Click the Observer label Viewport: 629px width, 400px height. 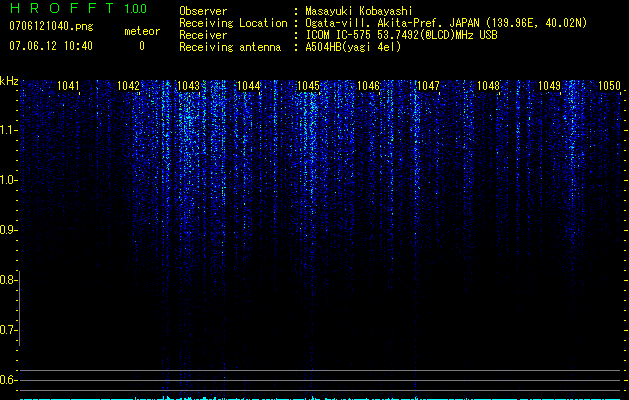(x=203, y=11)
